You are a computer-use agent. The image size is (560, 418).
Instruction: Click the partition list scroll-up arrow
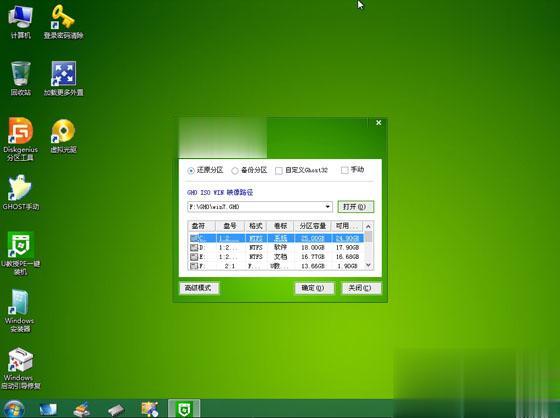tap(368, 227)
